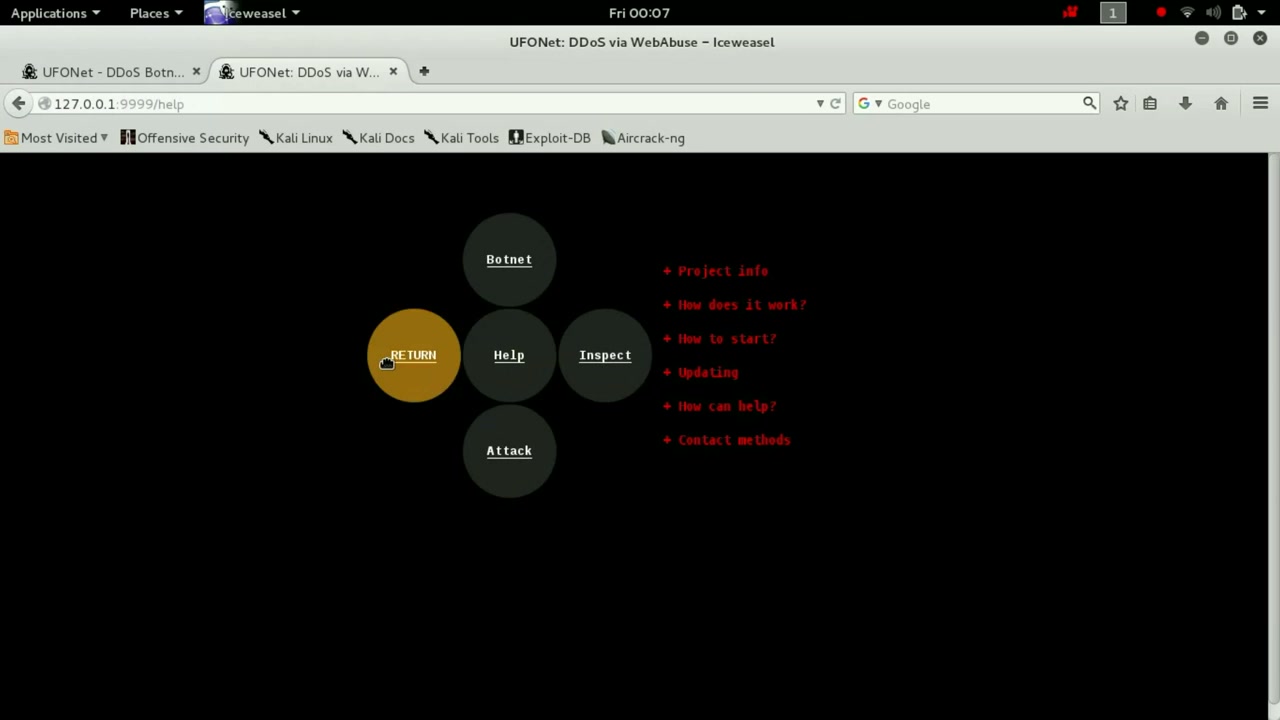Open the Kali Linux bookmark

[x=296, y=138]
